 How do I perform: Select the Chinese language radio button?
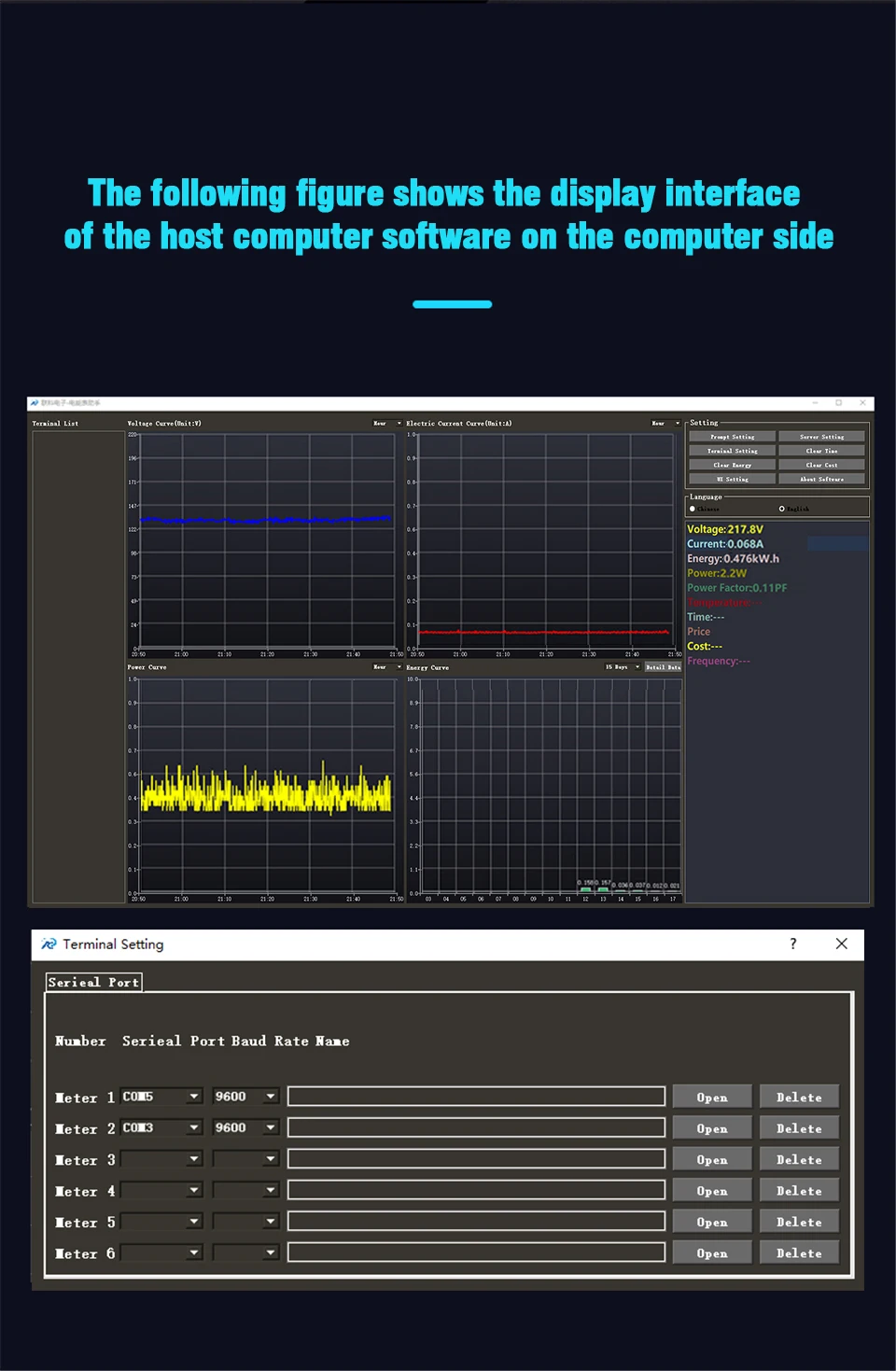693,509
